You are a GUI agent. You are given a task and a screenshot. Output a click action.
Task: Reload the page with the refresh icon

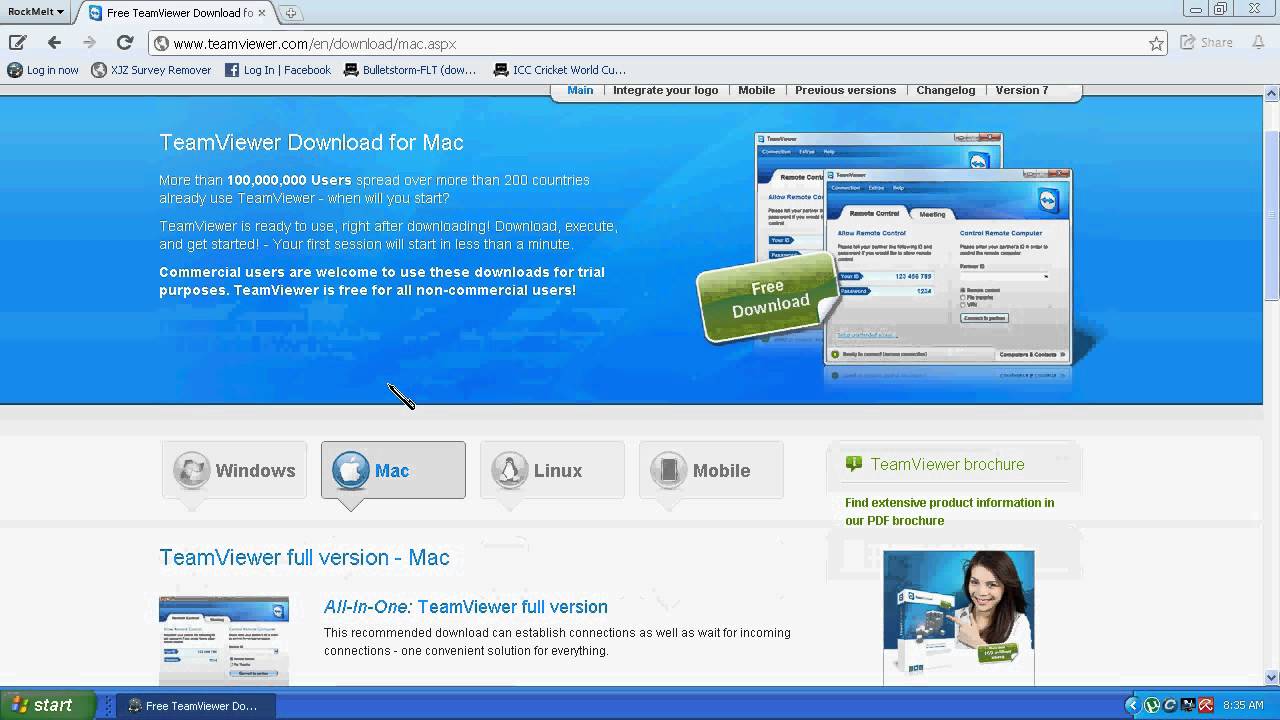[125, 43]
